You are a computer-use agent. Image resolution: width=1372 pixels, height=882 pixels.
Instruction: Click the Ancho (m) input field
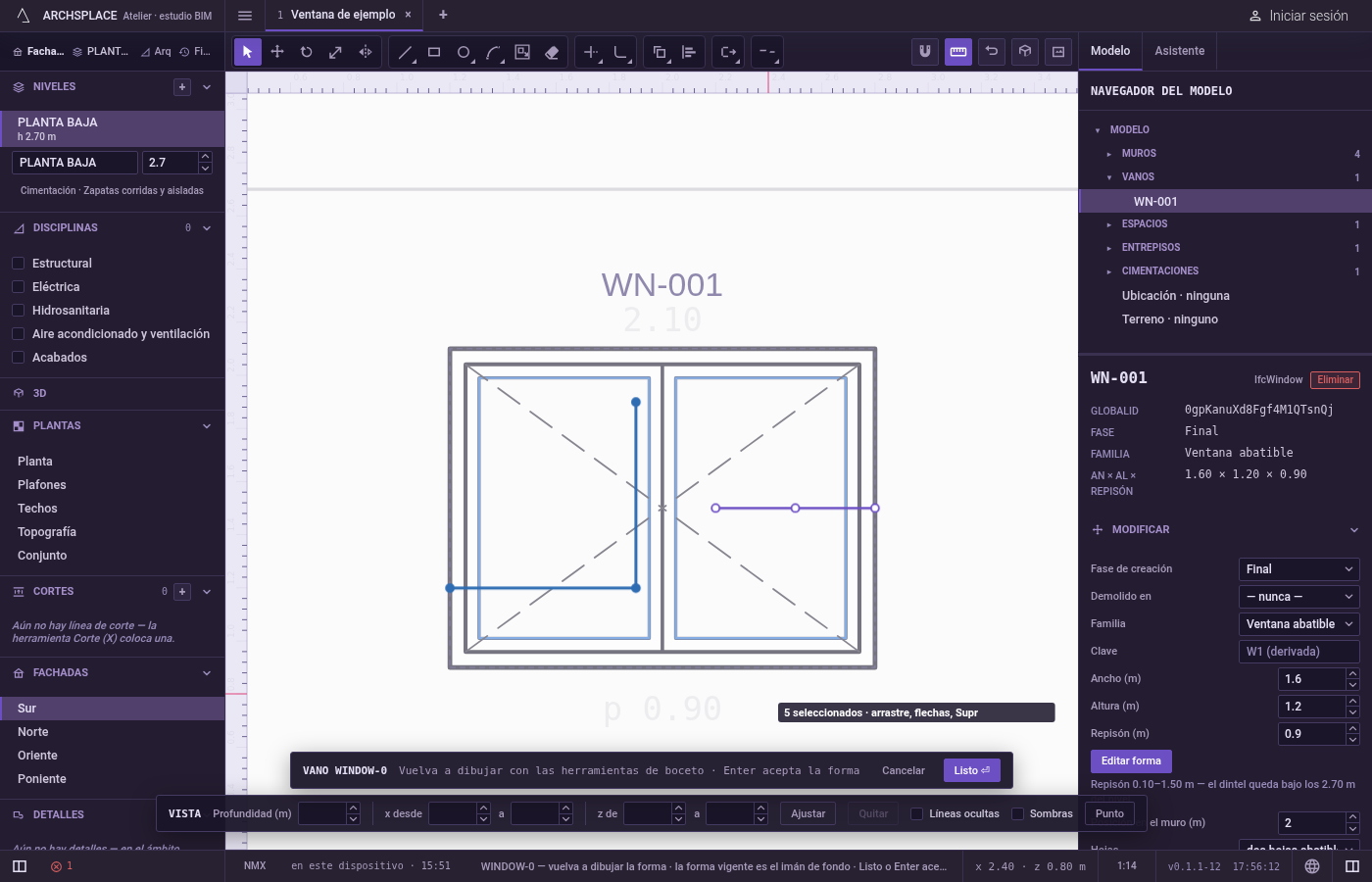click(1312, 679)
